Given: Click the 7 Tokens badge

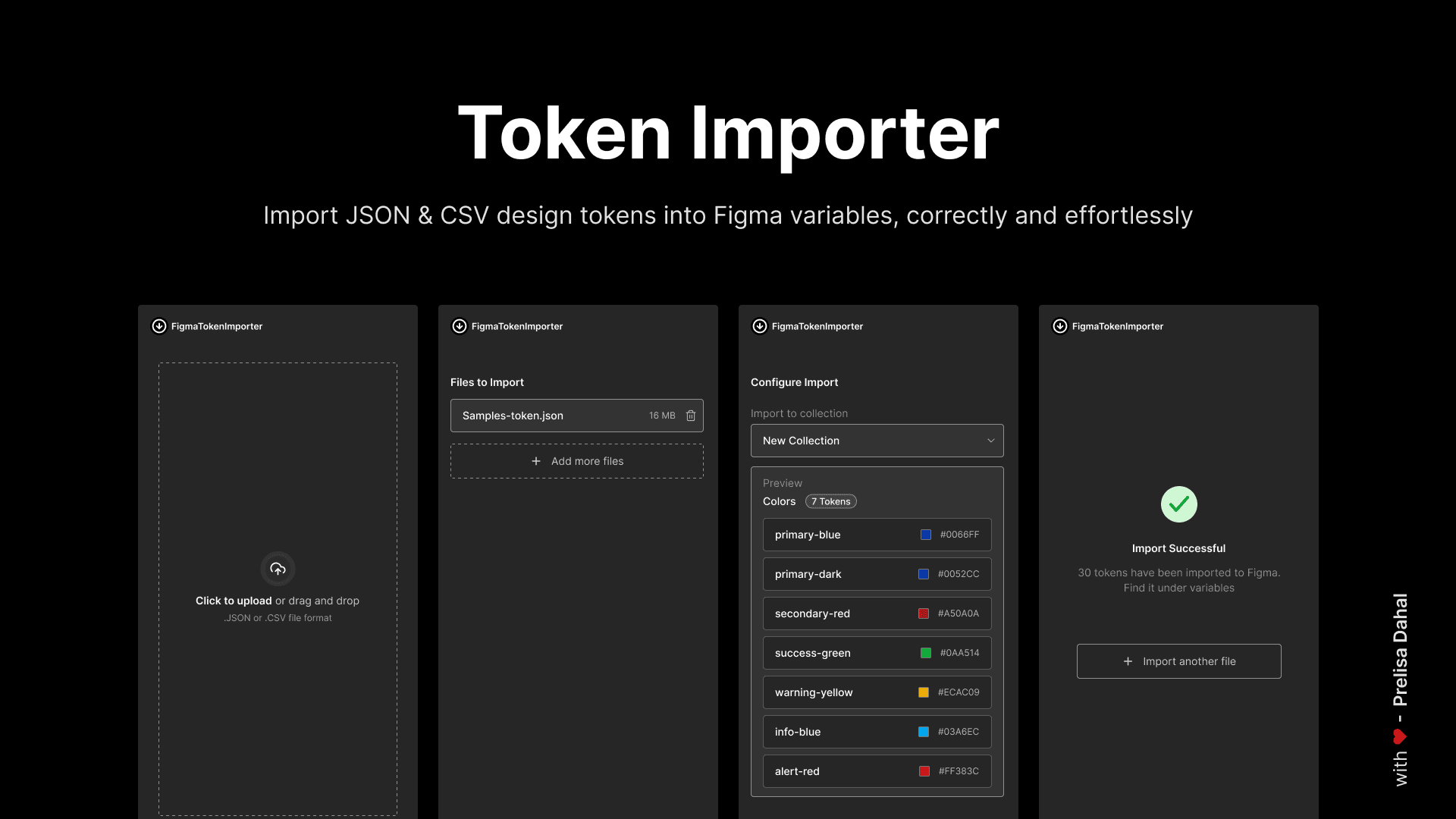Looking at the screenshot, I should [831, 501].
